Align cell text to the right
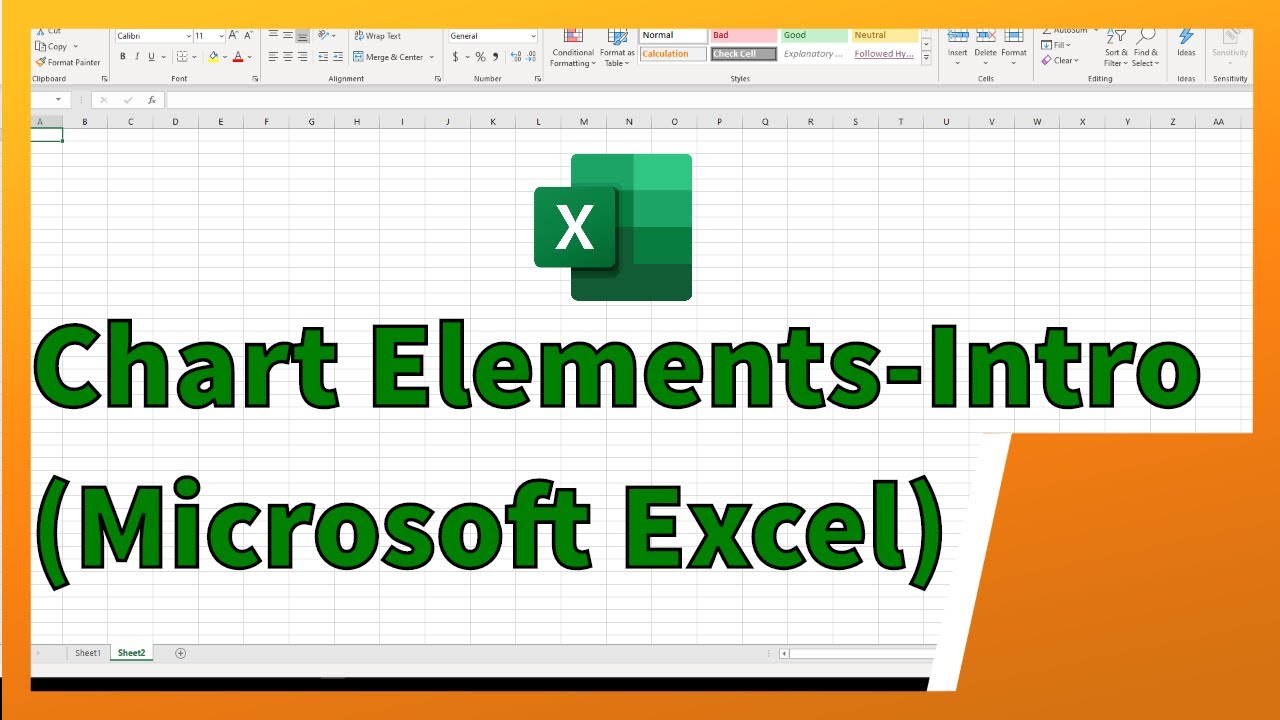The width and height of the screenshot is (1280, 720). coord(303,57)
